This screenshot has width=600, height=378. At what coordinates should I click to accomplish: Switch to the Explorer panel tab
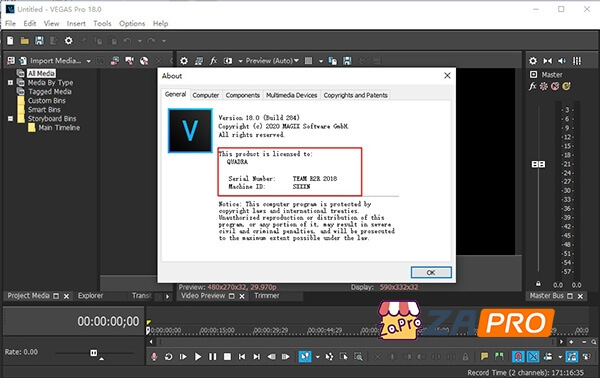click(x=90, y=296)
